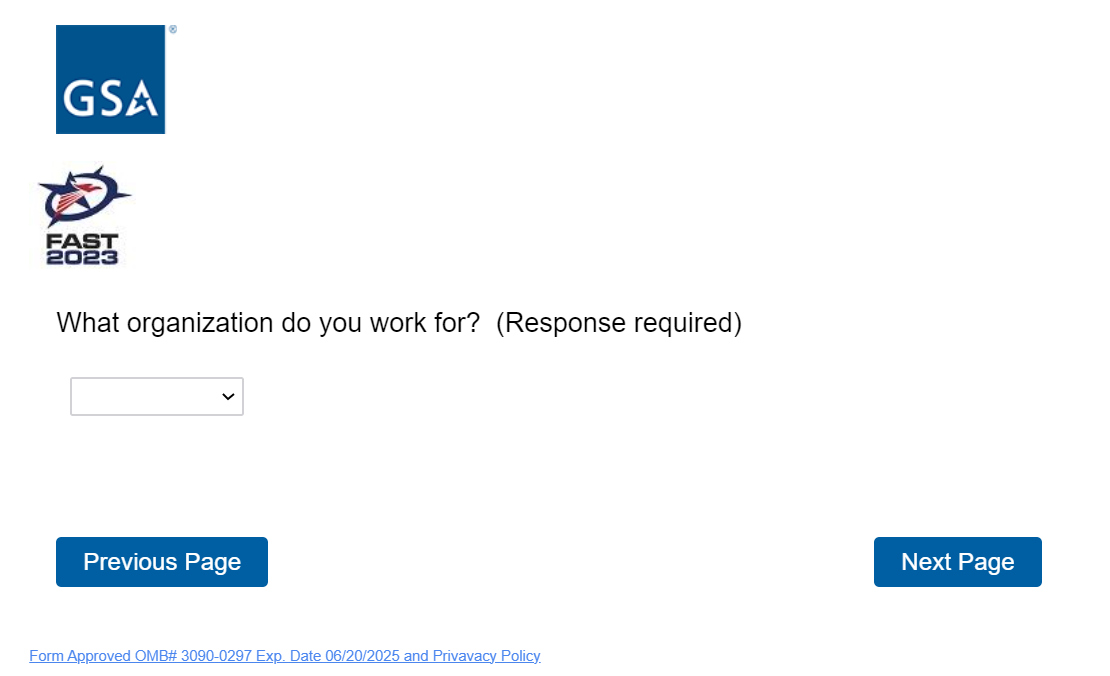Click the "(Response required)" label
This screenshot has height=676, width=1110.
click(618, 323)
